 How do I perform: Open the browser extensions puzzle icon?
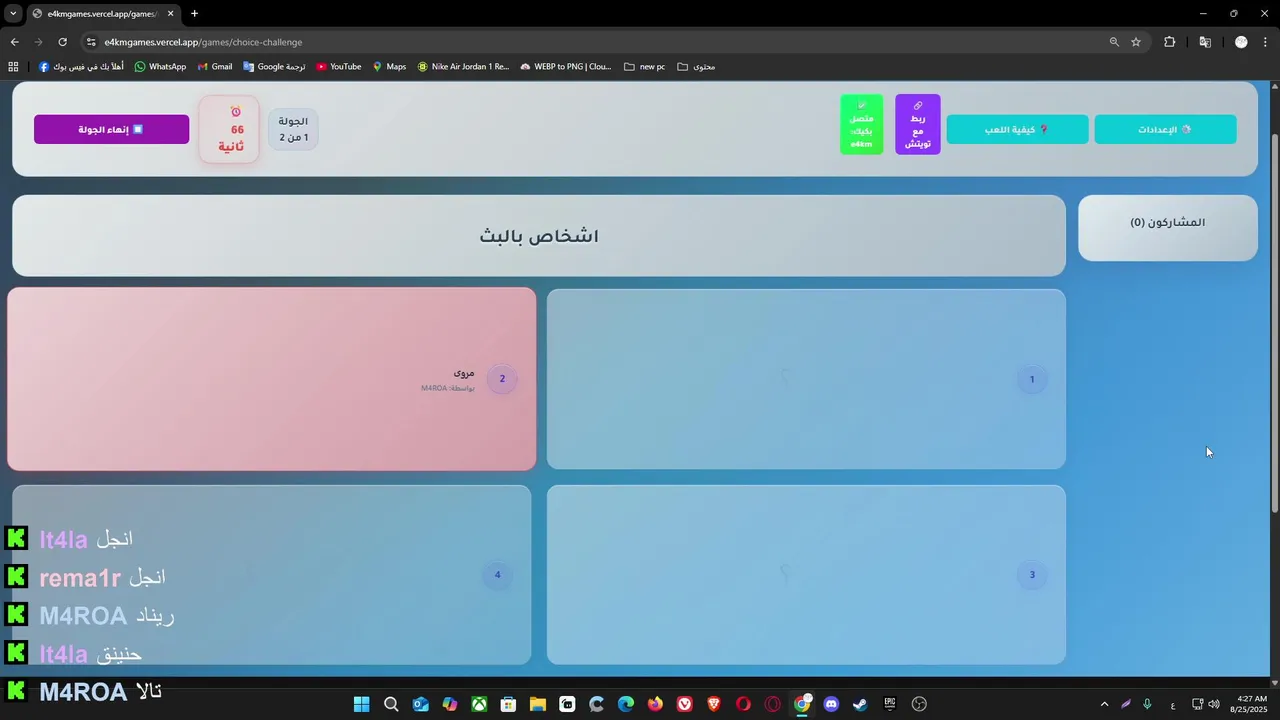pyautogui.click(x=1169, y=42)
